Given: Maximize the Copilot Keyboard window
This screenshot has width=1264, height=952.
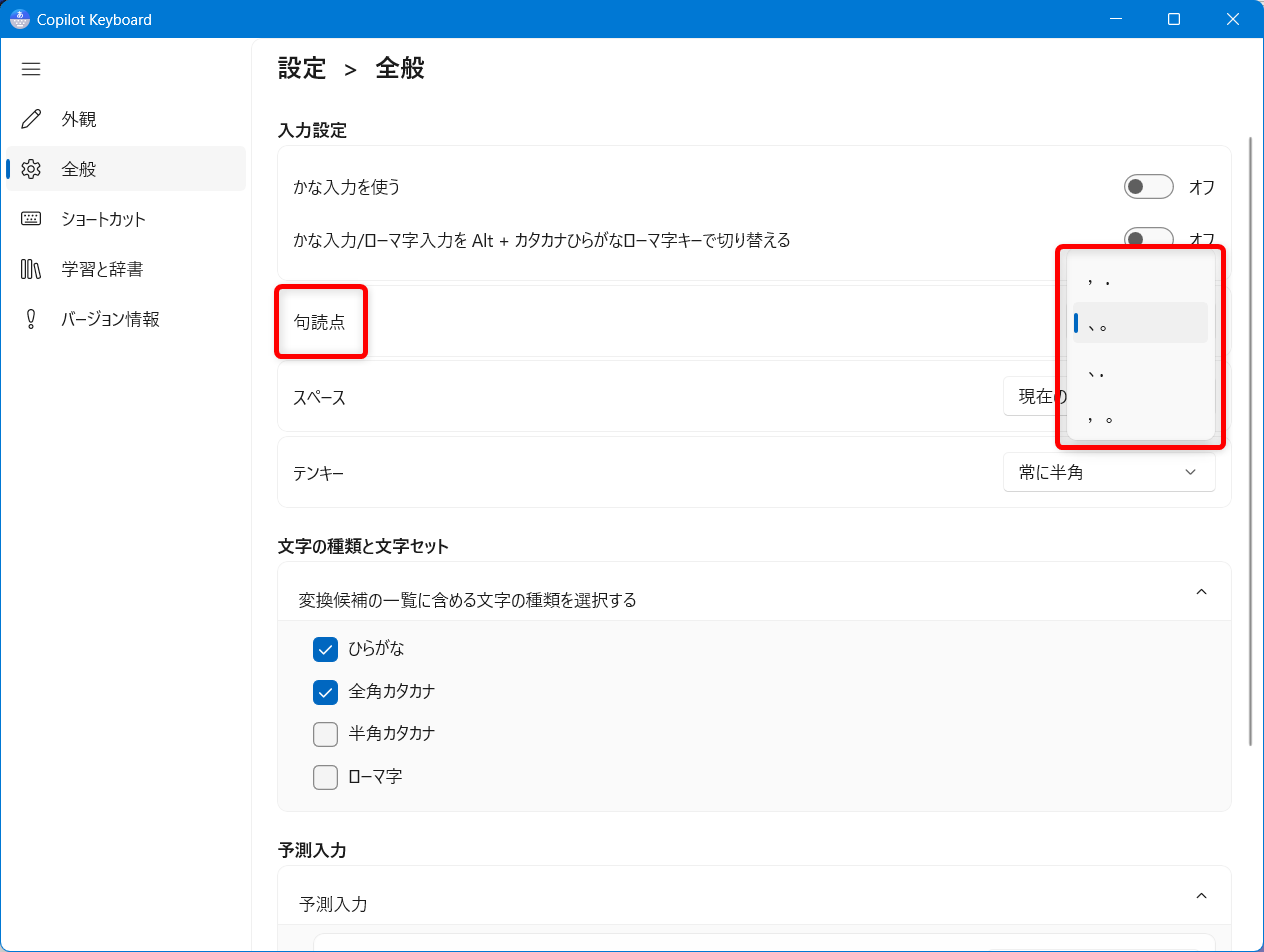Looking at the screenshot, I should [x=1174, y=19].
